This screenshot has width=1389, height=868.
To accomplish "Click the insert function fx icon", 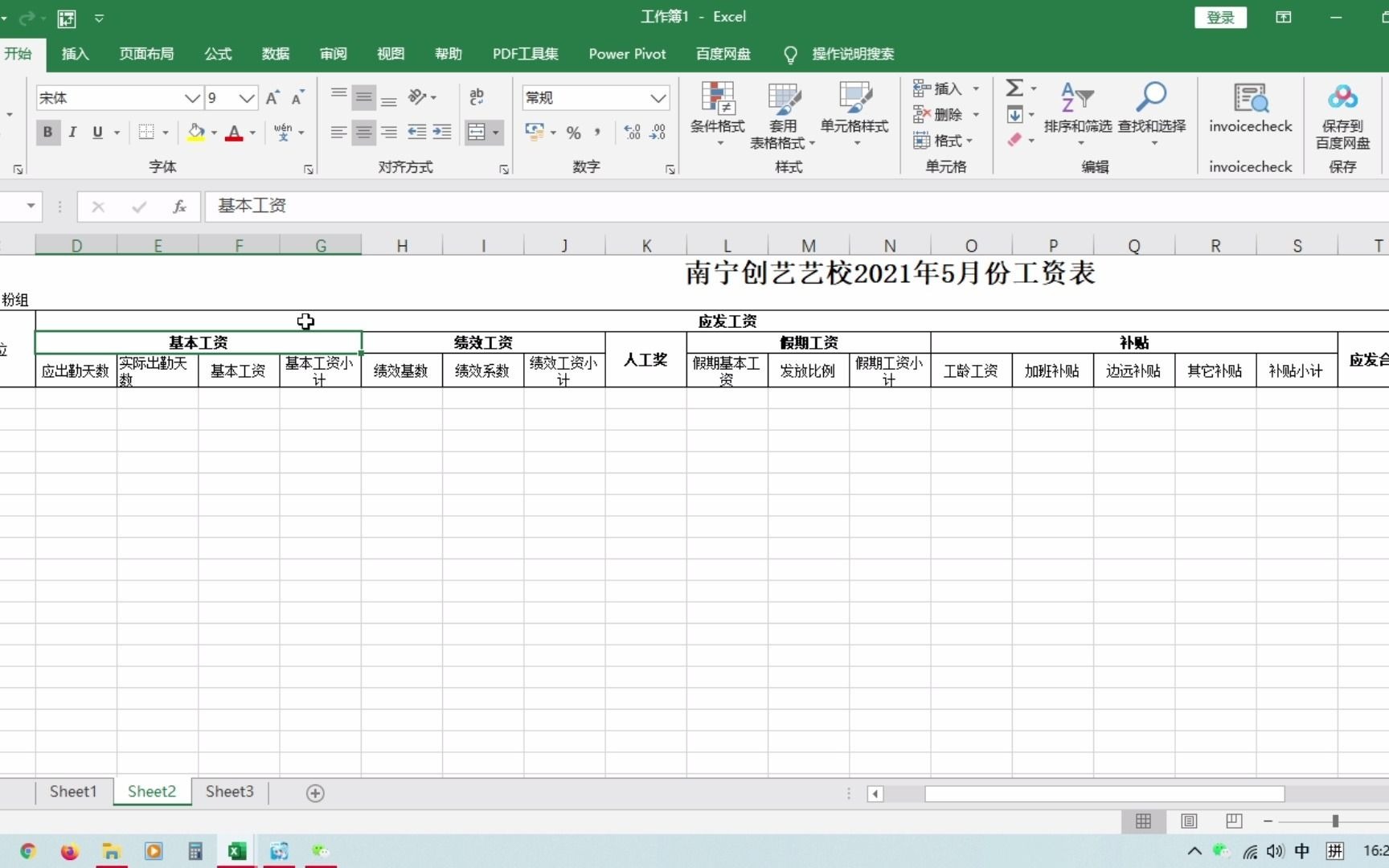I will pos(179,207).
